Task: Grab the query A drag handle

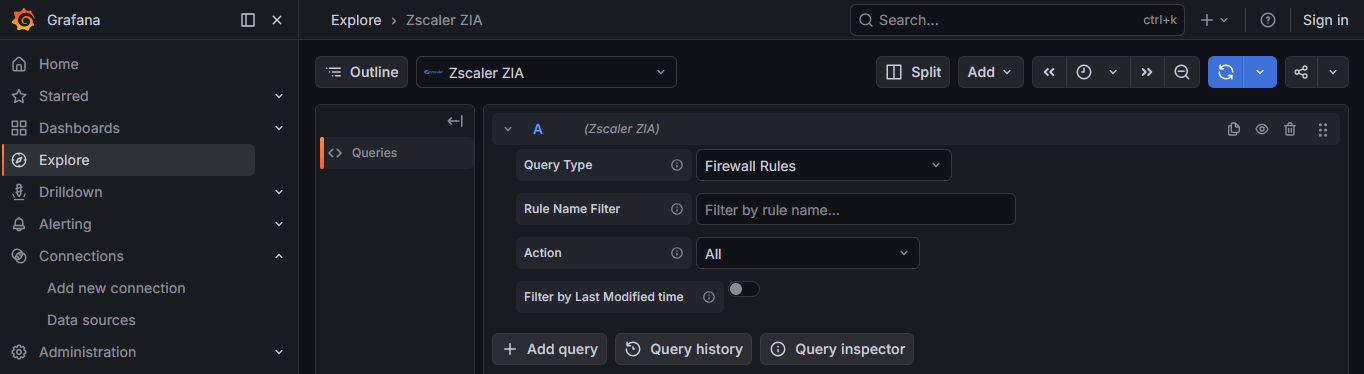Action: point(1323,129)
